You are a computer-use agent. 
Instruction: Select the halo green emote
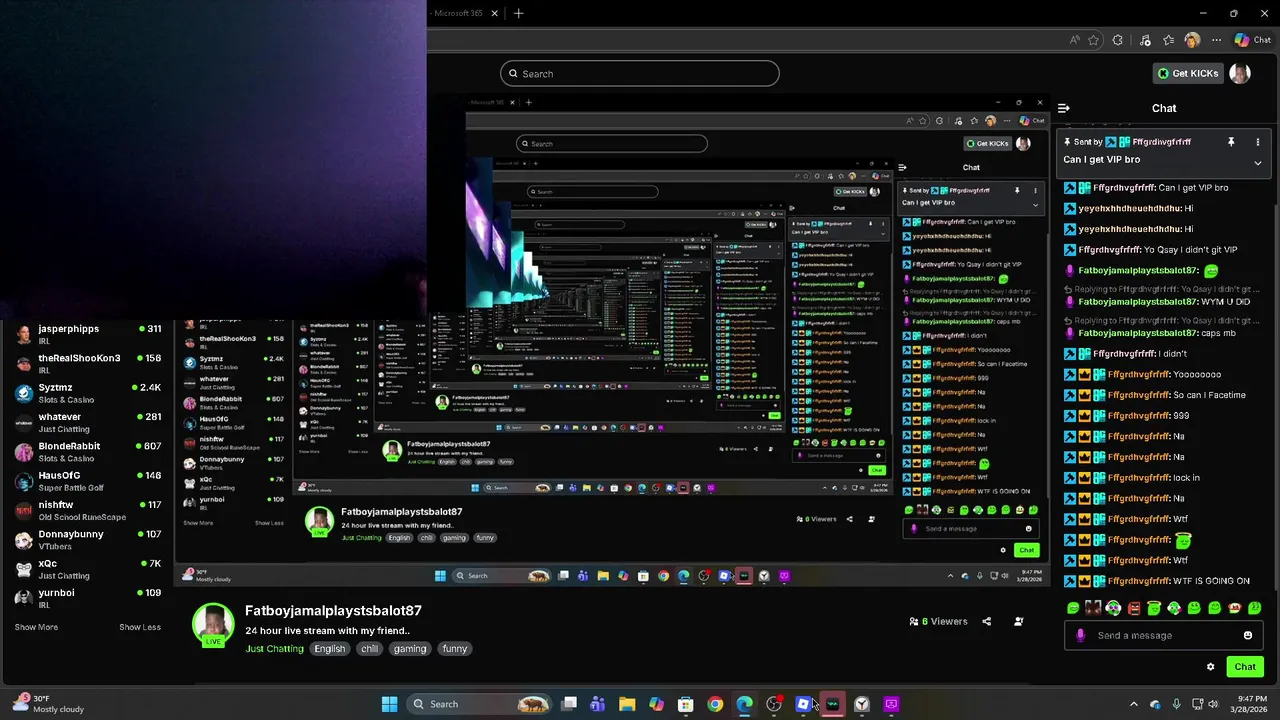[1154, 608]
